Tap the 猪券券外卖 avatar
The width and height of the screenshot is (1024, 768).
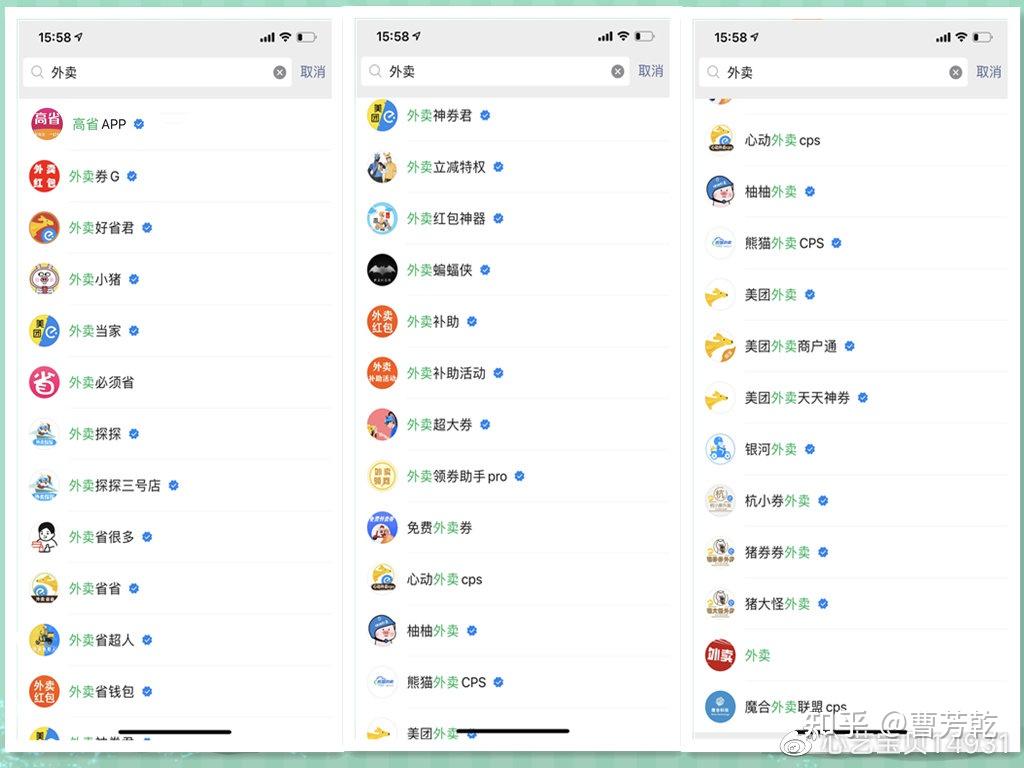[x=720, y=552]
